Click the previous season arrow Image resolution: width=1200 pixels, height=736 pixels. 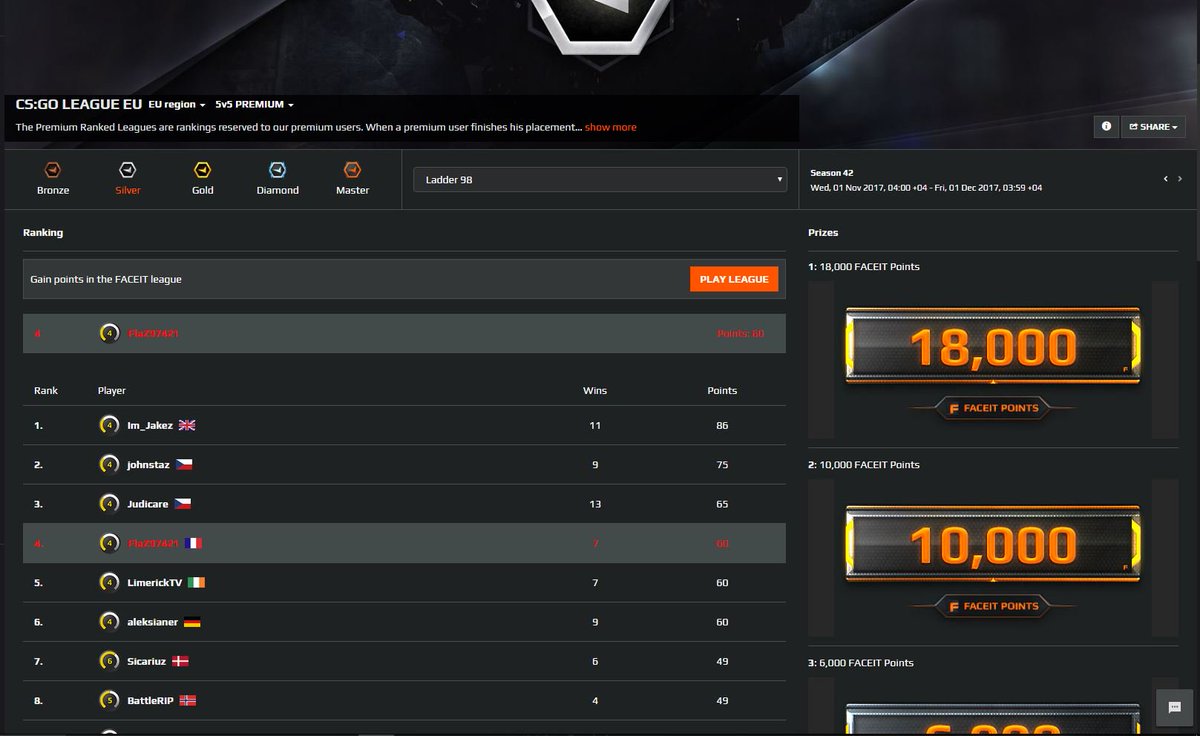pyautogui.click(x=1165, y=178)
